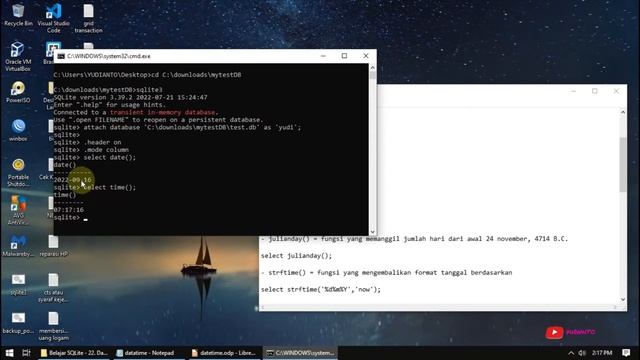Open Task View on the taskbar
640x360 pixels.
click(26, 353)
